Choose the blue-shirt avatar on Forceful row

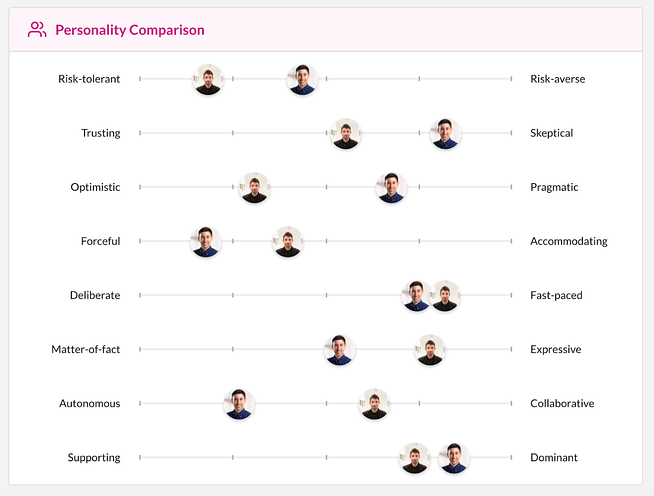206,242
